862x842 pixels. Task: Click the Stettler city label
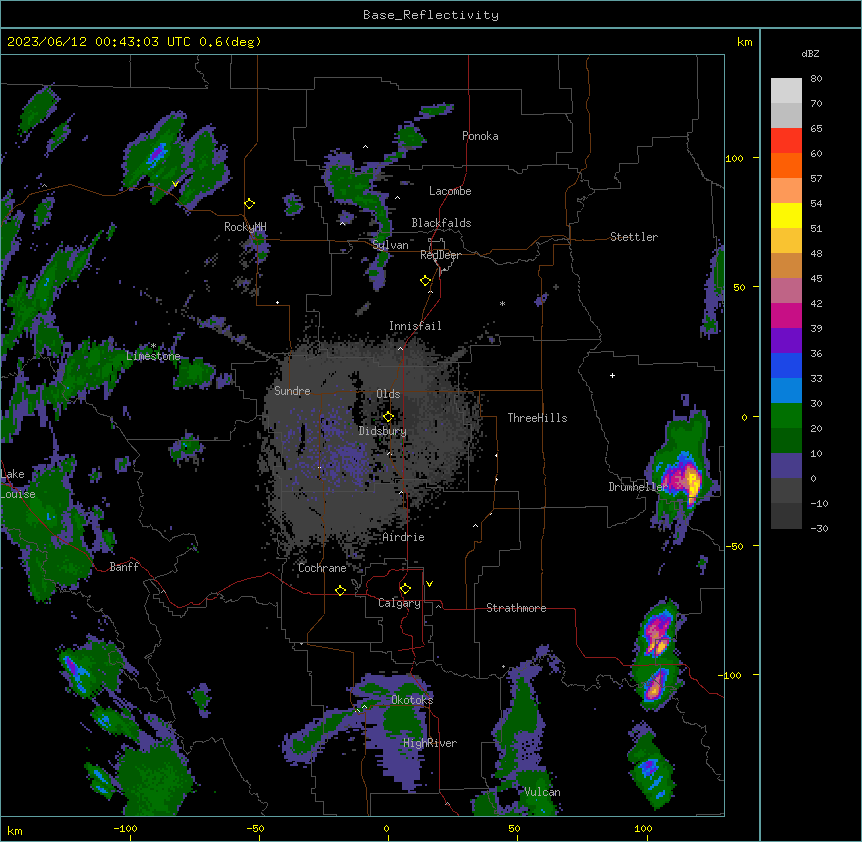634,237
